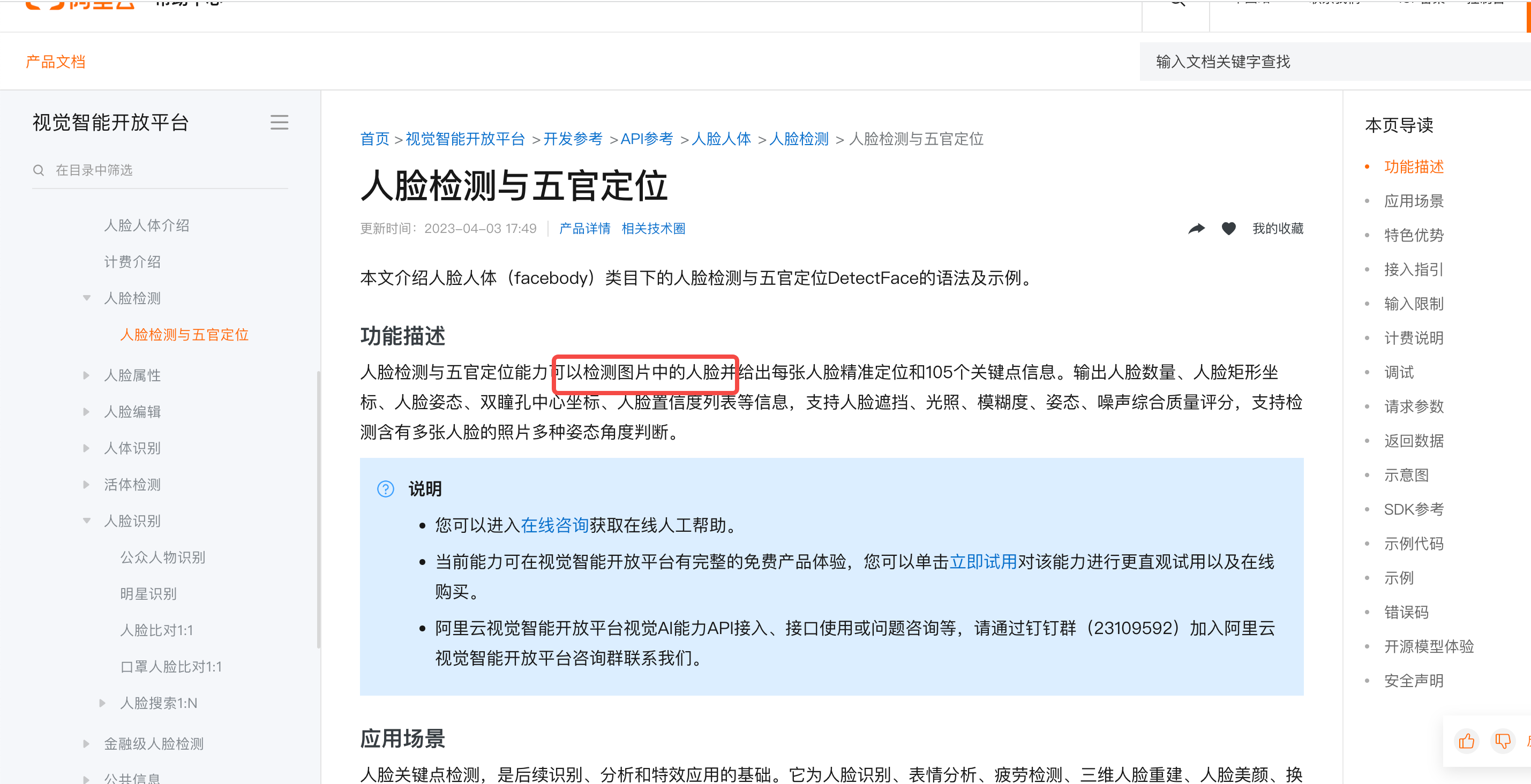Click the thumbs down feedback icon
Viewport: 1531px width, 784px height.
(x=1502, y=741)
